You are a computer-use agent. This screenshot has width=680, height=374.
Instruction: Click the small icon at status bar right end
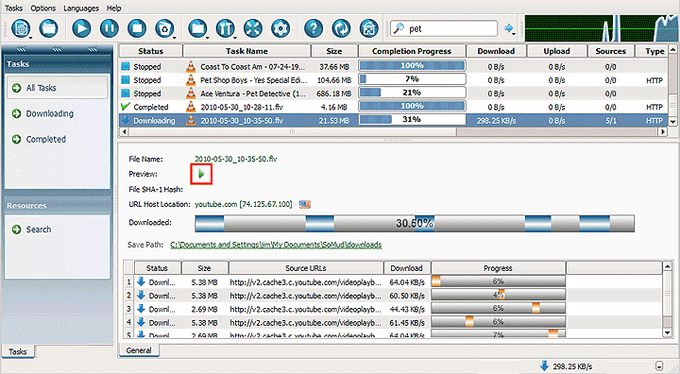[x=660, y=365]
